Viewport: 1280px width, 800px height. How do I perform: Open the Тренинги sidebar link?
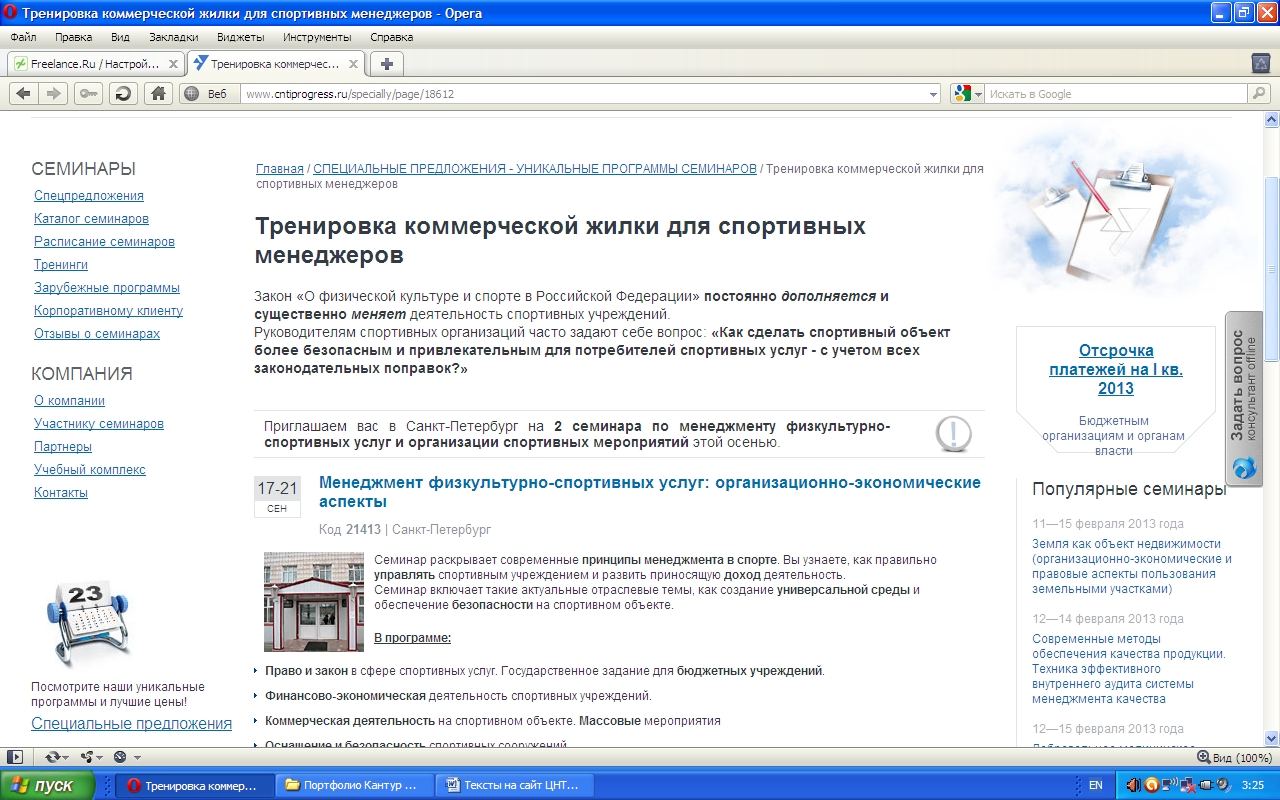[61, 265]
